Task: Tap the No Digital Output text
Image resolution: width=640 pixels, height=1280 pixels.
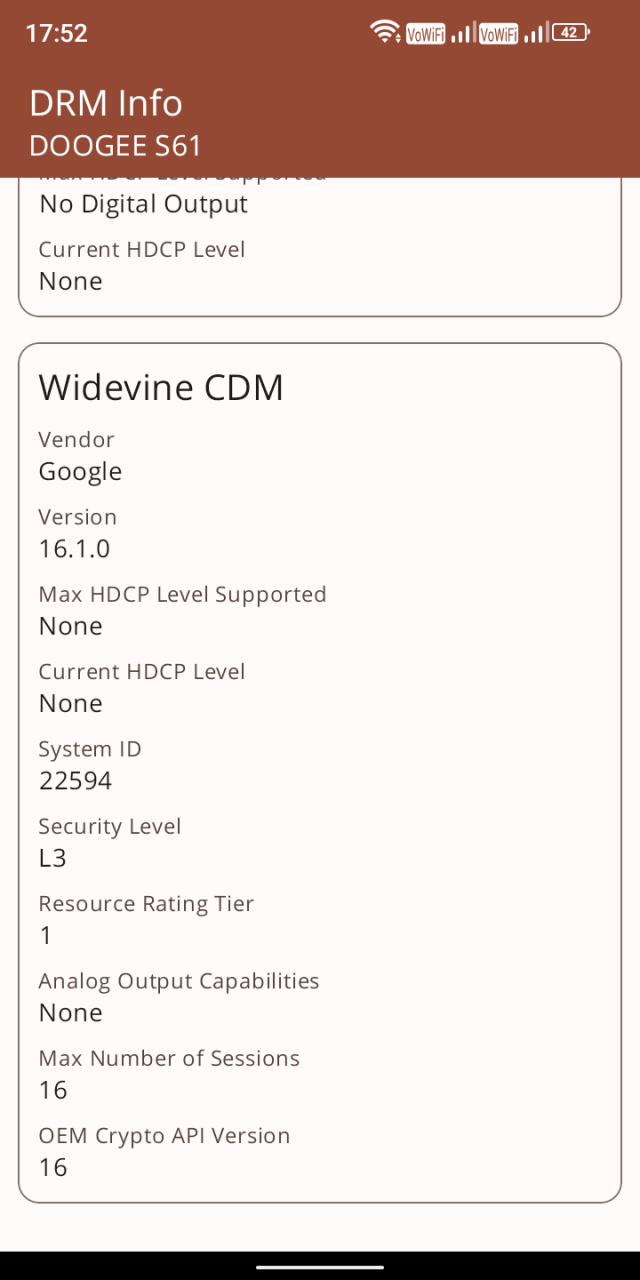Action: [143, 205]
